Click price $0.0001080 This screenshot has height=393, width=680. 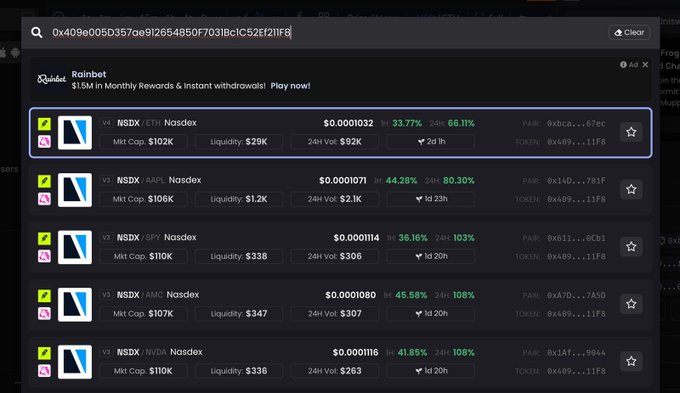(x=350, y=295)
